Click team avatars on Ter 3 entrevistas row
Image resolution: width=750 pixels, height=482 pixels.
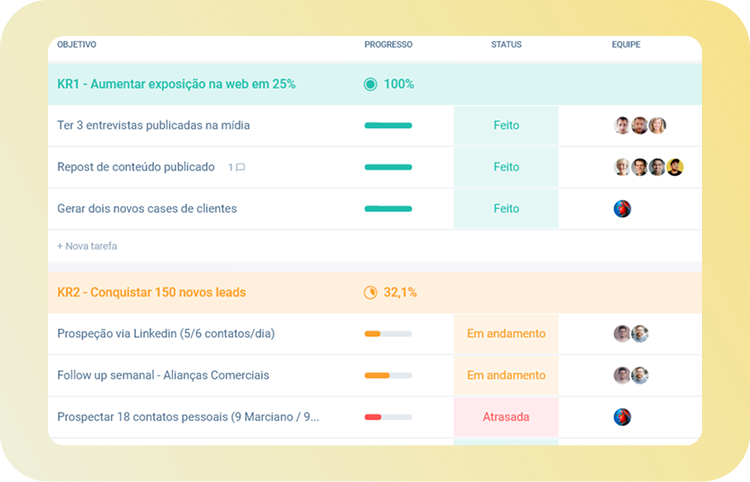639,126
